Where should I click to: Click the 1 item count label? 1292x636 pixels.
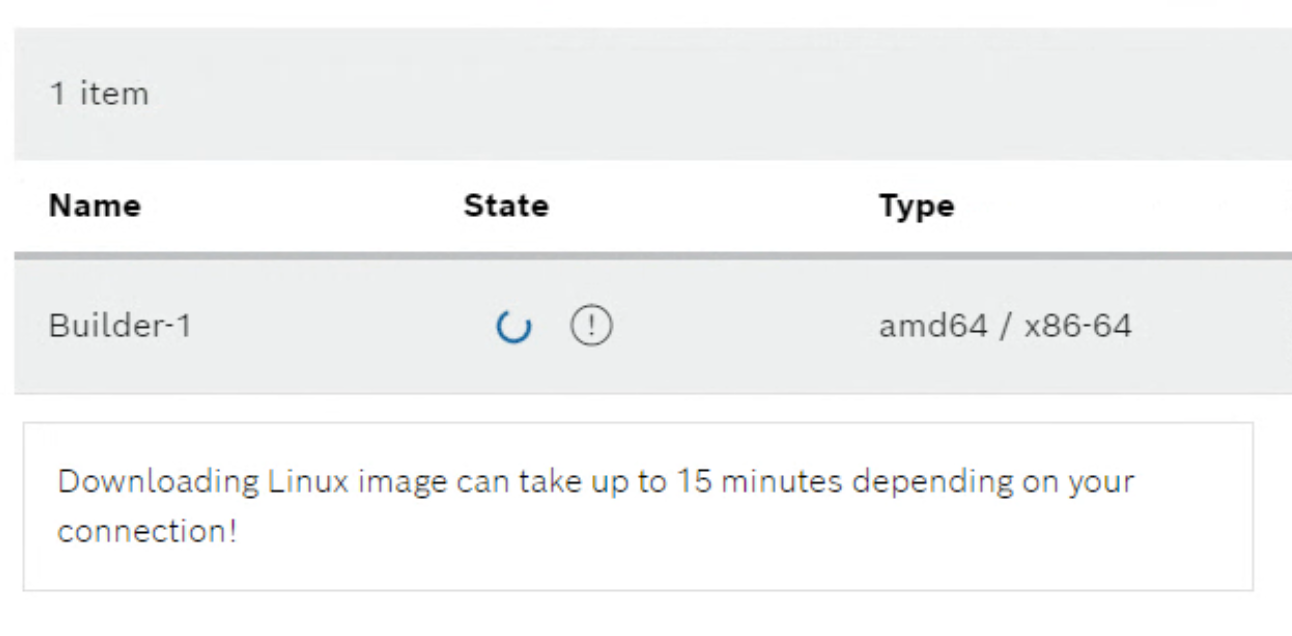100,93
